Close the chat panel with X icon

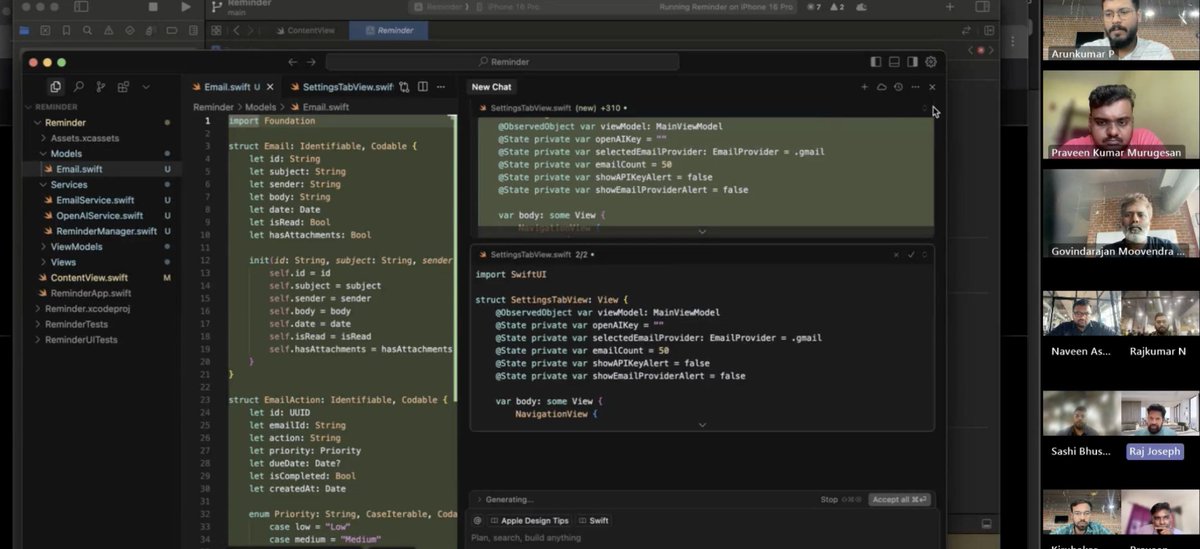pyautogui.click(x=932, y=87)
